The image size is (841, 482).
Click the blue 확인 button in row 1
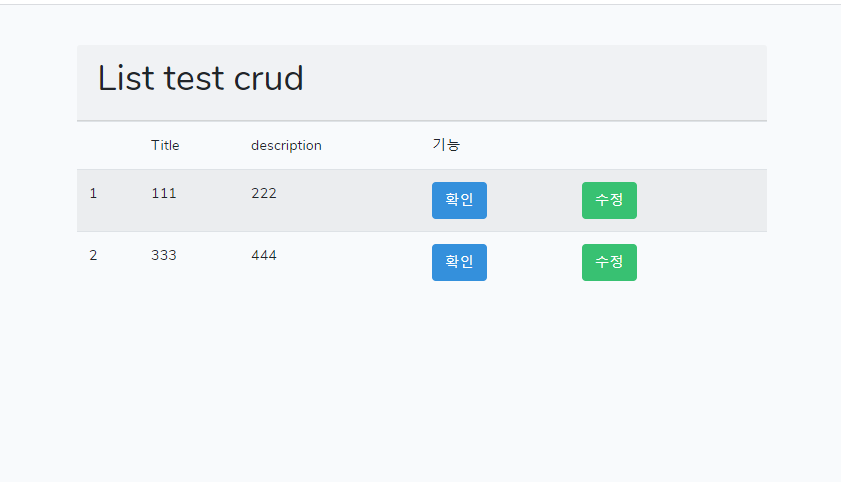tap(459, 200)
